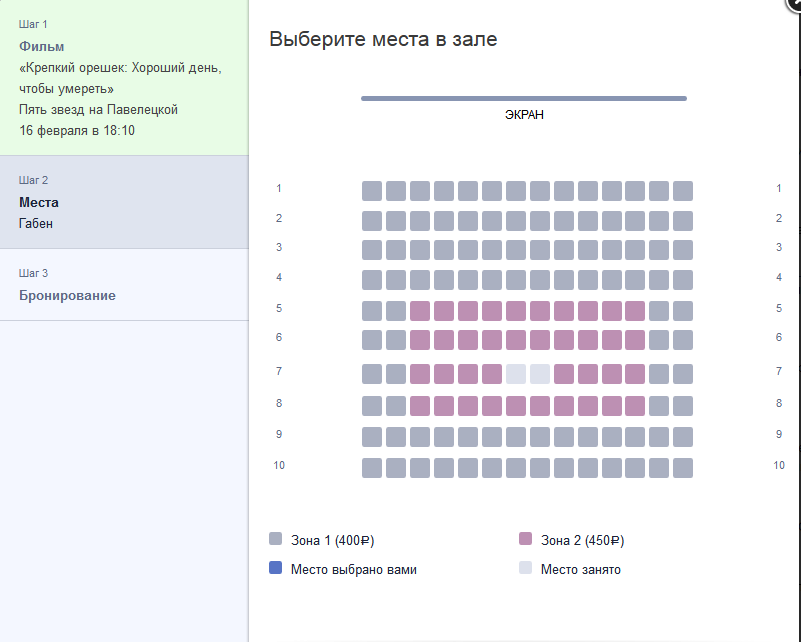Click the Зона 1 (400₽) legend swatch
The height and width of the screenshot is (642, 801).
(x=276, y=539)
